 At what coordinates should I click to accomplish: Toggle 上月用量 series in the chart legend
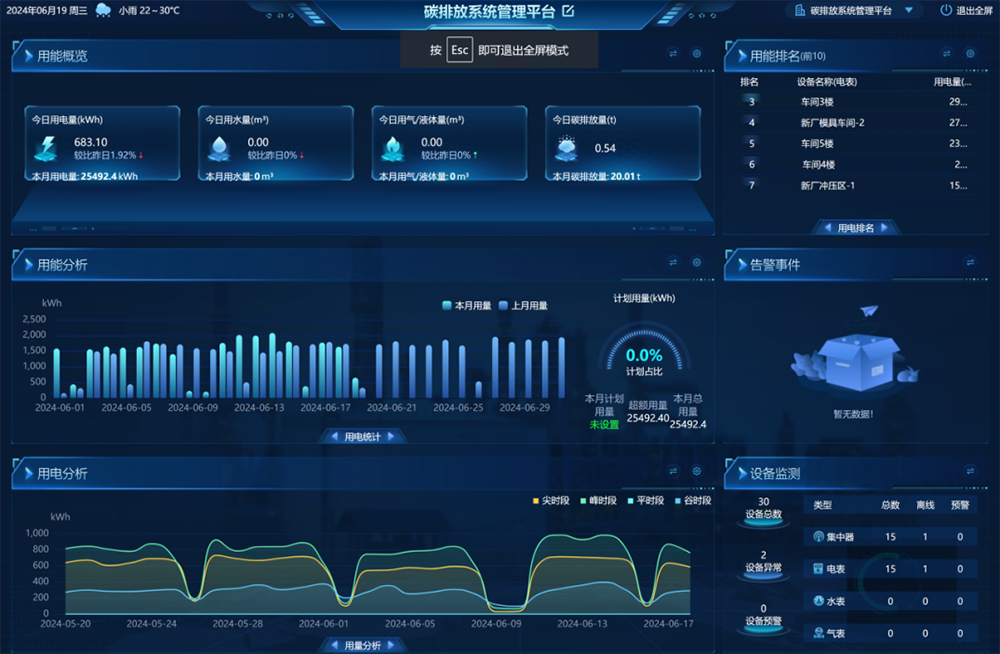[x=523, y=306]
